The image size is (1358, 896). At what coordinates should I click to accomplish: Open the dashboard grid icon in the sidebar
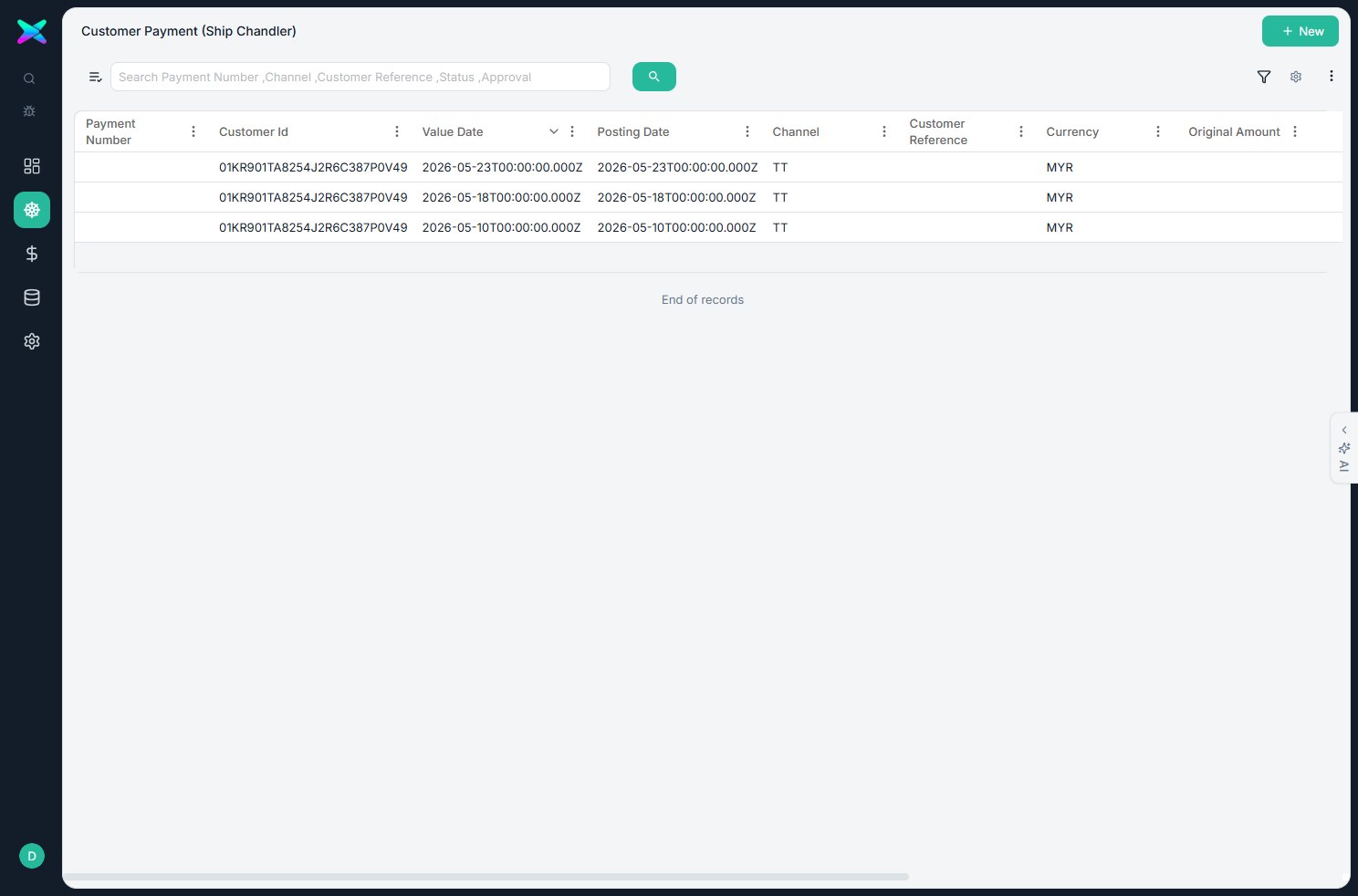tap(32, 166)
